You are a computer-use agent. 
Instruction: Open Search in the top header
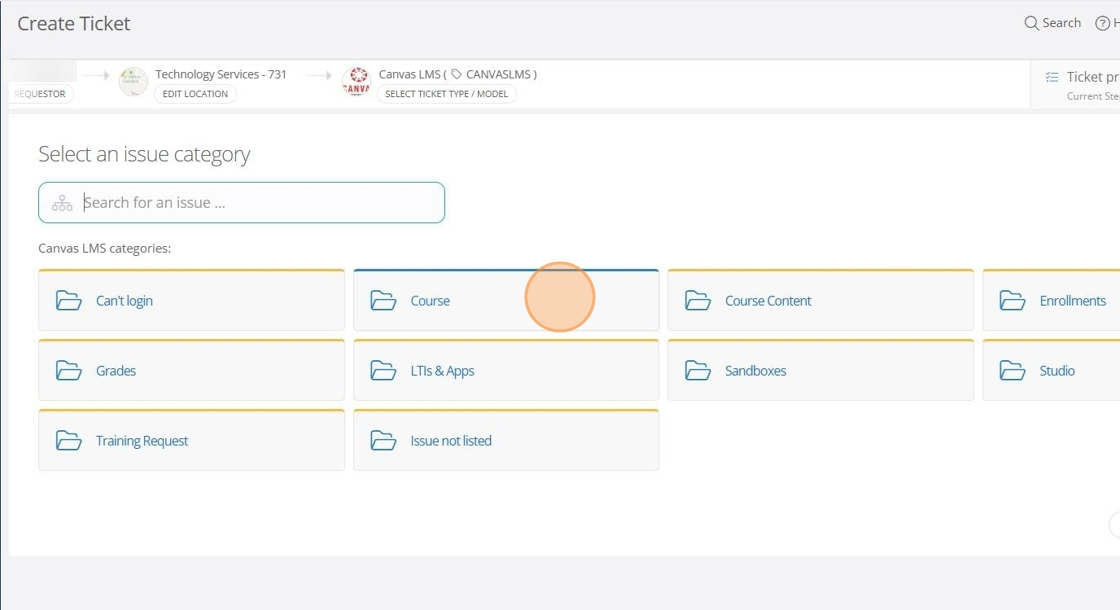(x=1052, y=23)
